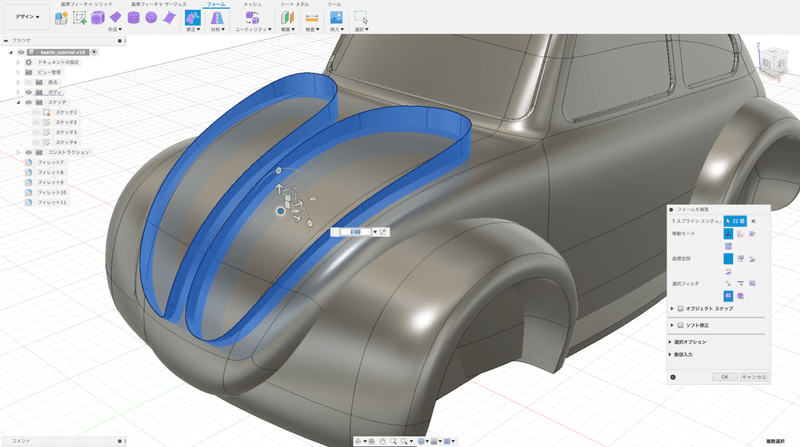Hide the ボディ folder via eye icon

point(29,92)
